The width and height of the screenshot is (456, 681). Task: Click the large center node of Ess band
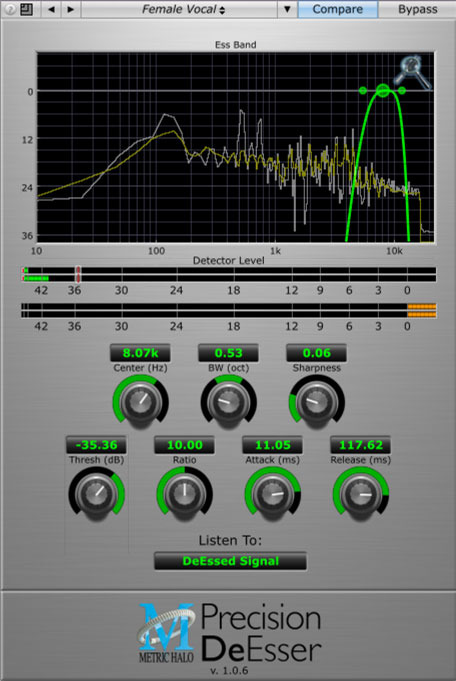point(383,90)
